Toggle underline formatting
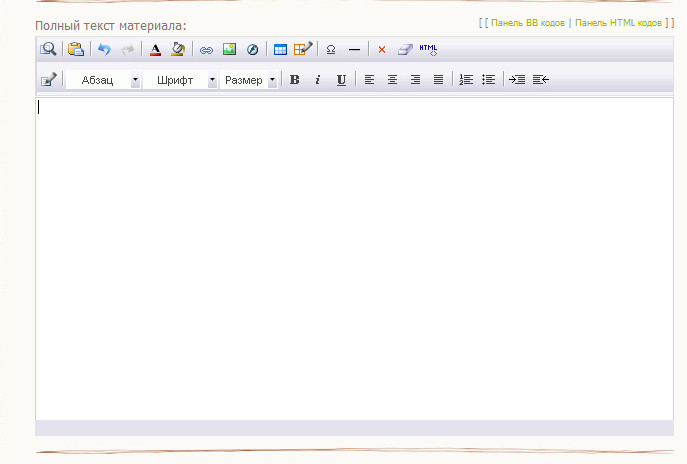Image resolution: width=687 pixels, height=464 pixels. click(341, 80)
